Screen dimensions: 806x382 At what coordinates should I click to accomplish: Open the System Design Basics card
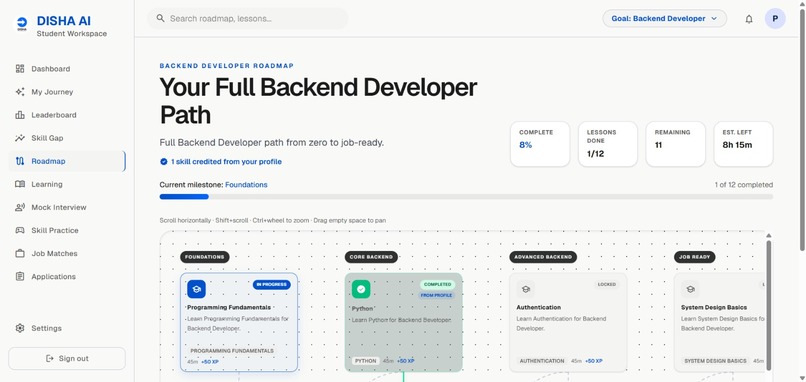pyautogui.click(x=720, y=322)
